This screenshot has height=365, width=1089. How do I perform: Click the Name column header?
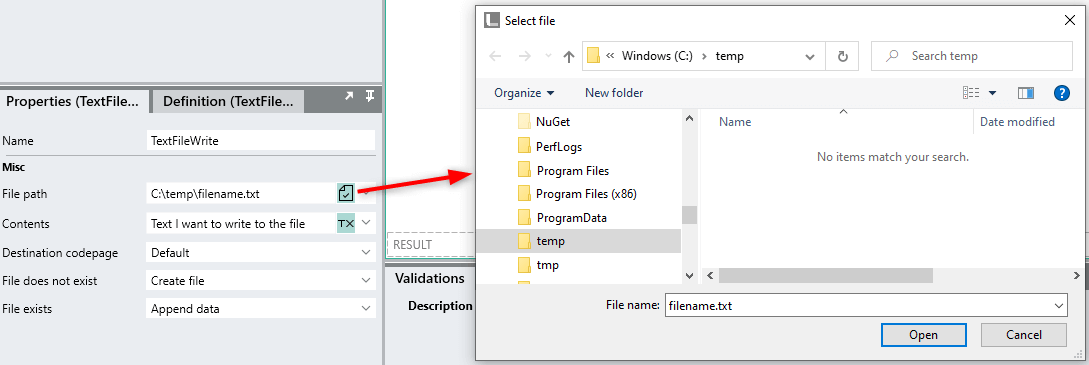(x=735, y=121)
